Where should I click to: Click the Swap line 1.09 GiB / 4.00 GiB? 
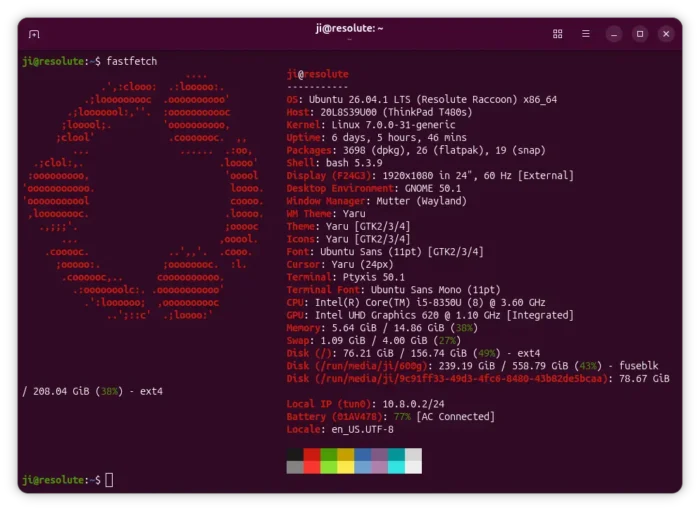[x=373, y=341]
